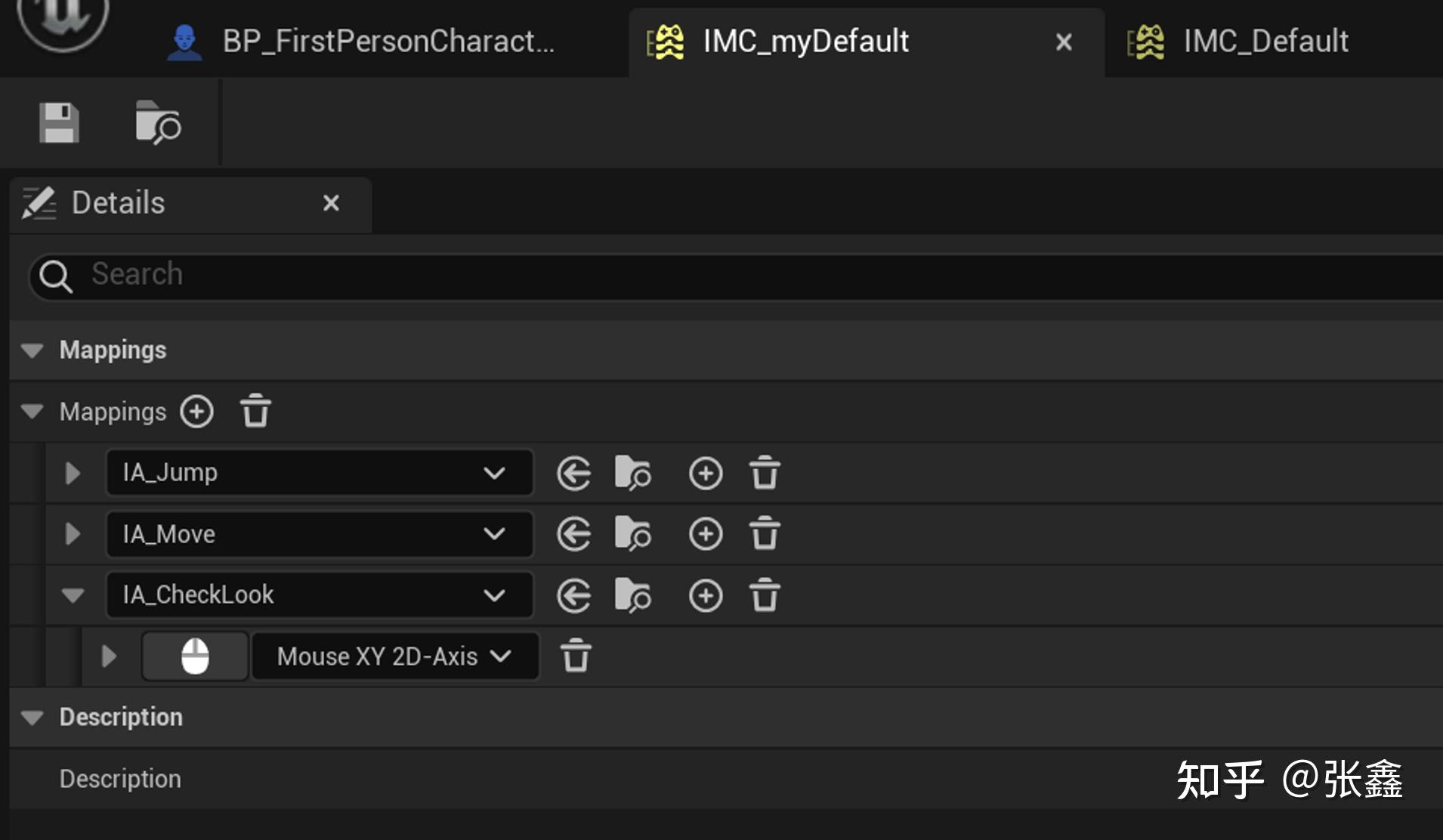The image size is (1443, 840).
Task: Add key binding to IA_CheckLook
Action: pos(706,596)
